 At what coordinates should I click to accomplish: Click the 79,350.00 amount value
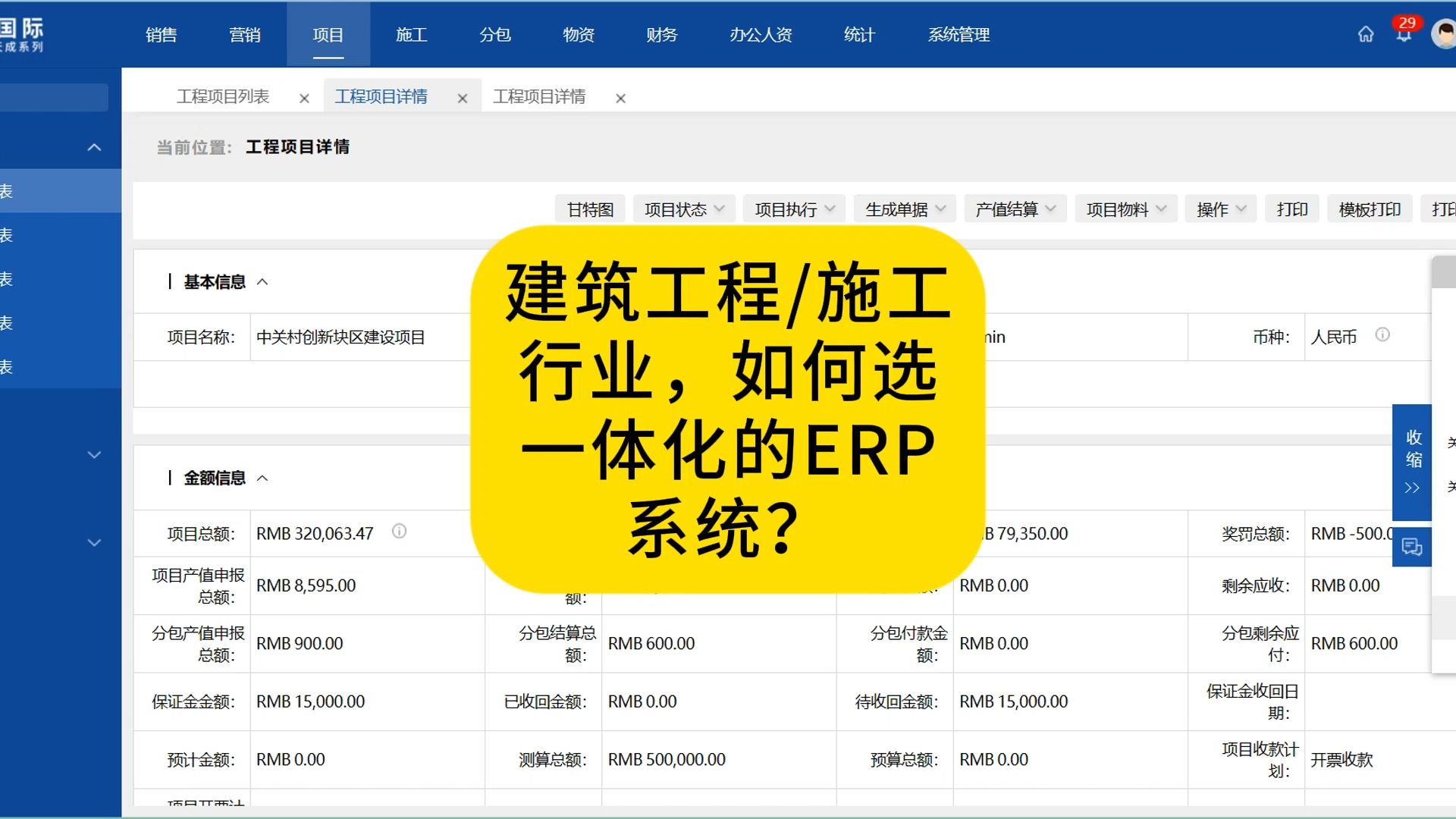tap(1026, 534)
